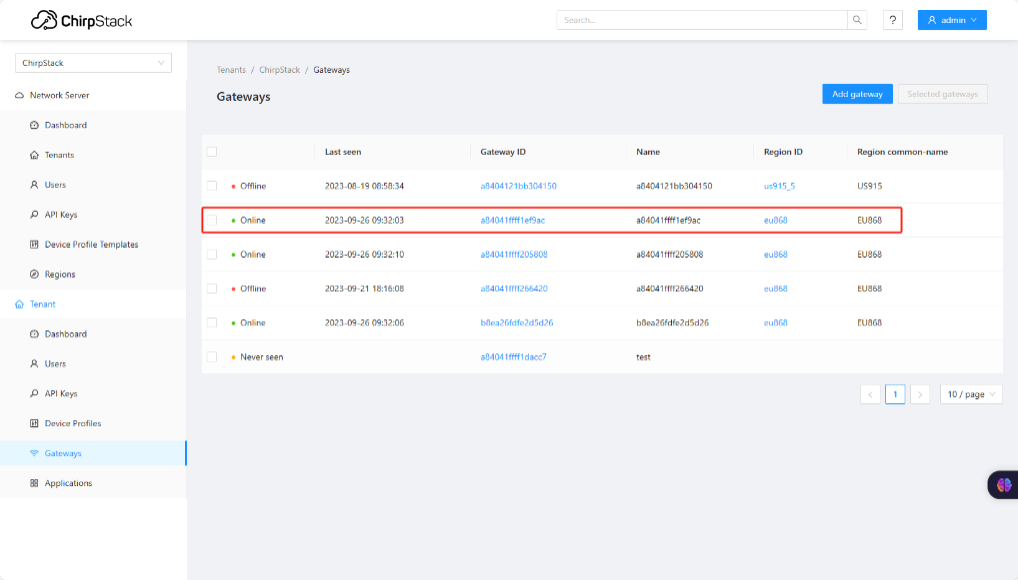Click the Tenants sidebar icon

click(x=34, y=155)
